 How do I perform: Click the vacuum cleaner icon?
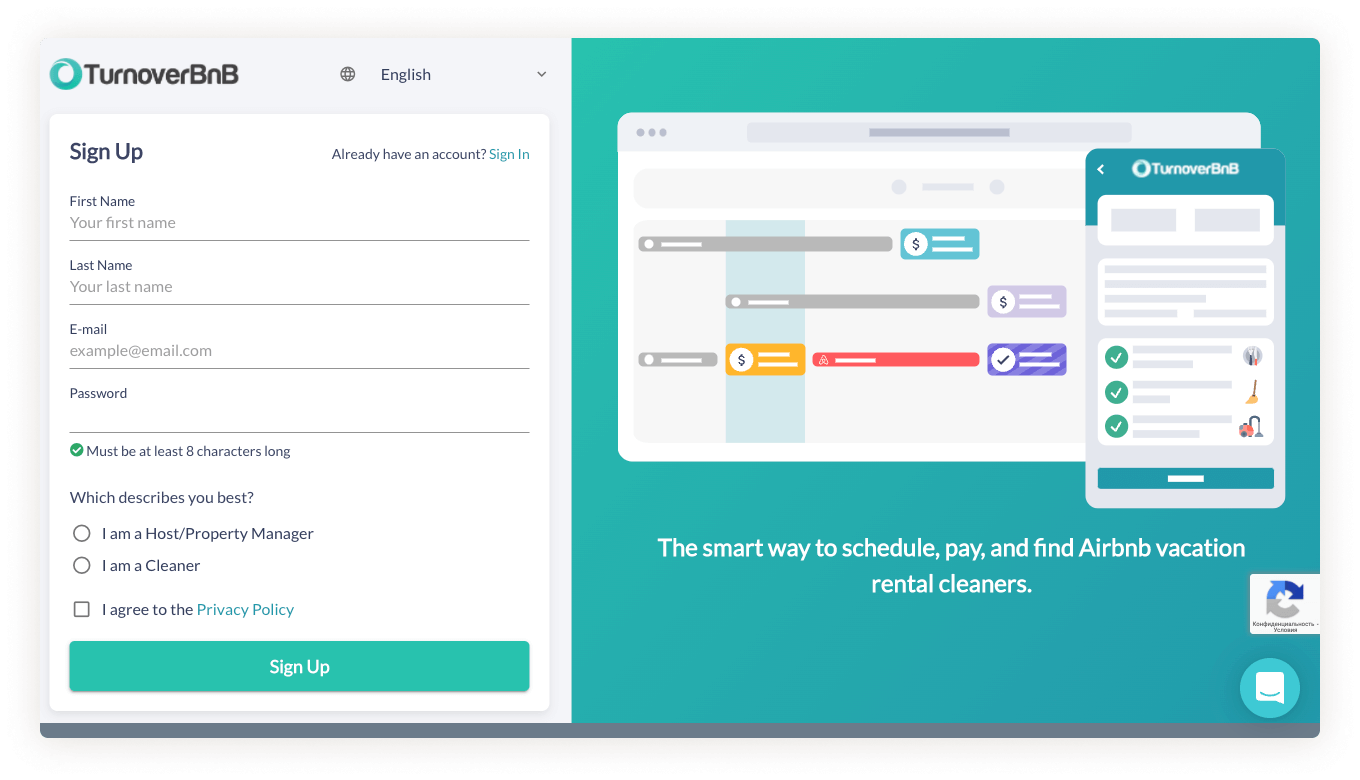pos(1251,427)
